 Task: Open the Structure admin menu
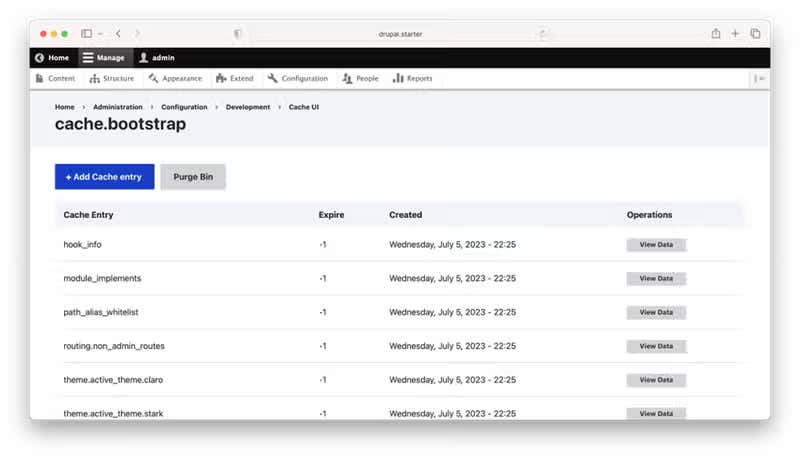point(111,78)
